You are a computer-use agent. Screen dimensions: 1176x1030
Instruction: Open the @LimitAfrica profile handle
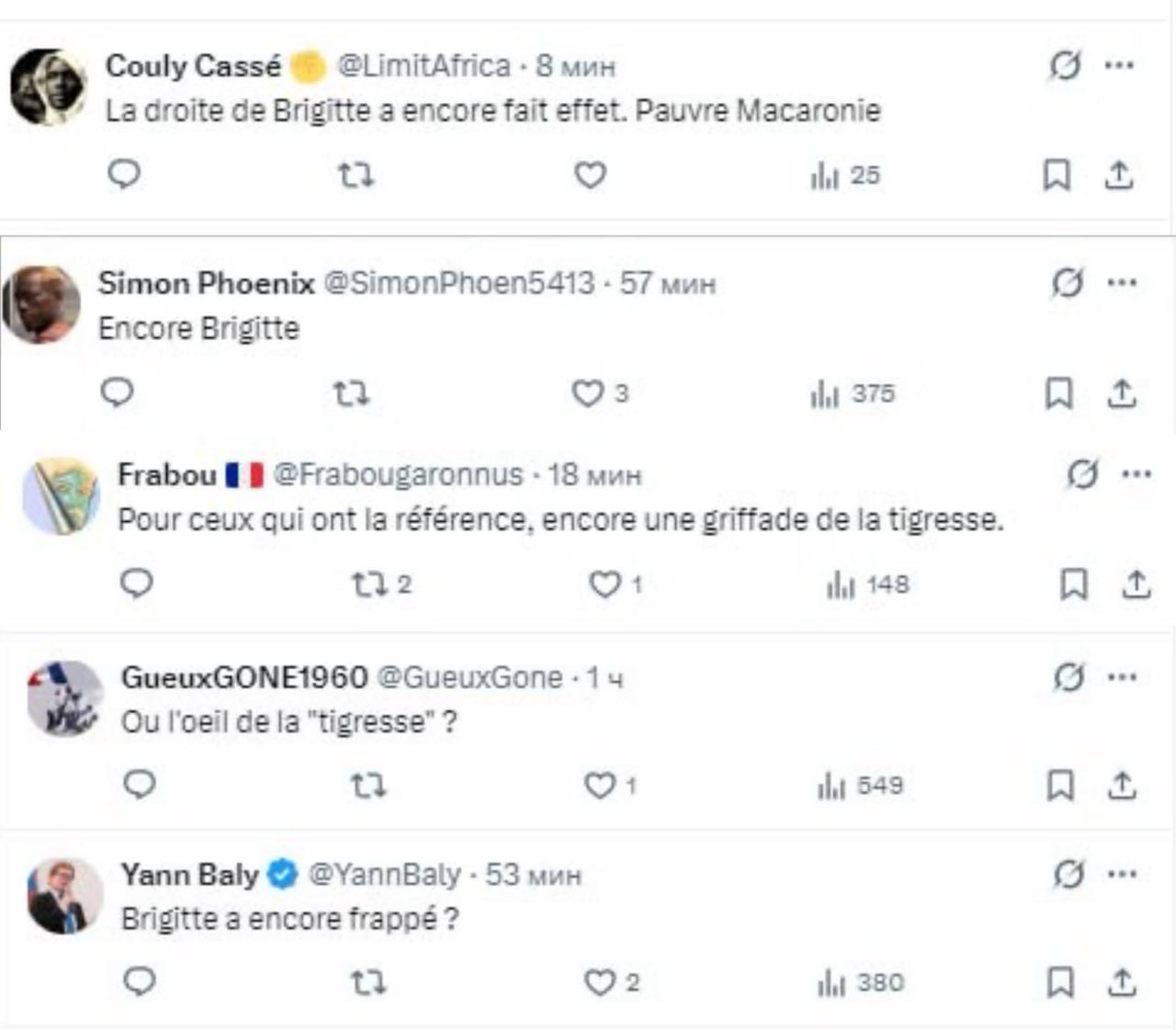(x=424, y=66)
